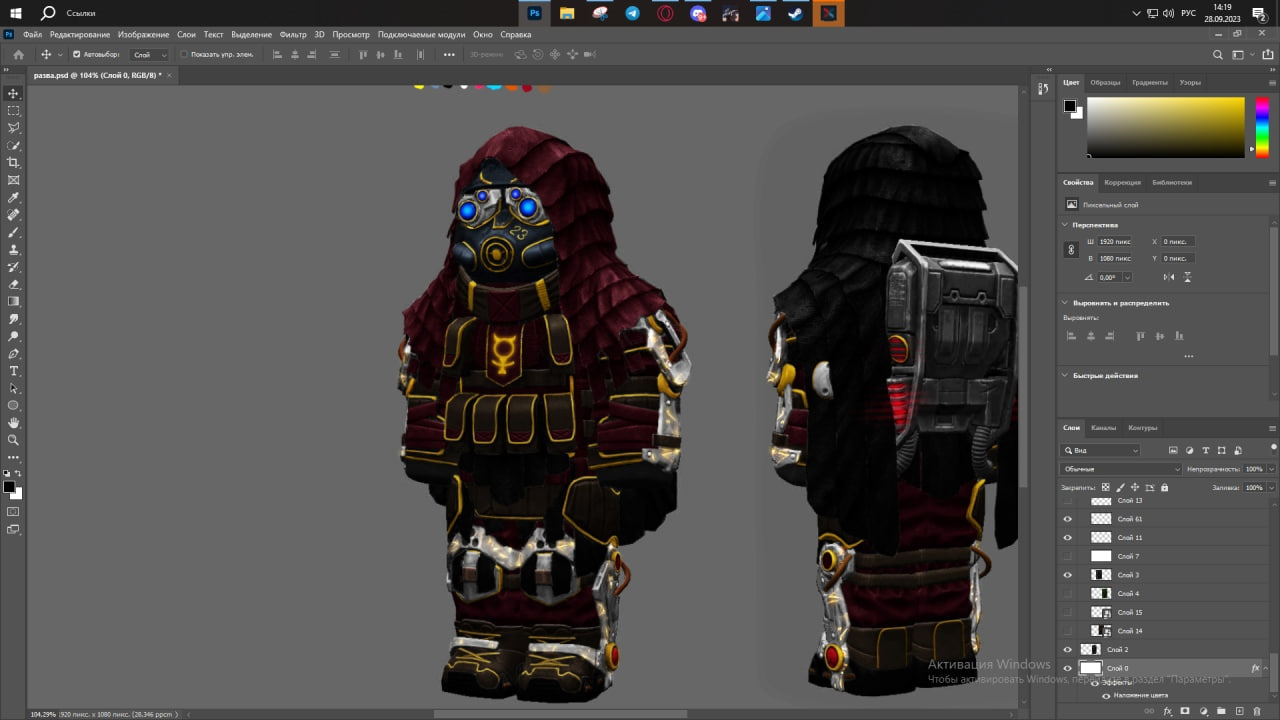
Task: Close the разва.psd document tab
Action: (169, 75)
